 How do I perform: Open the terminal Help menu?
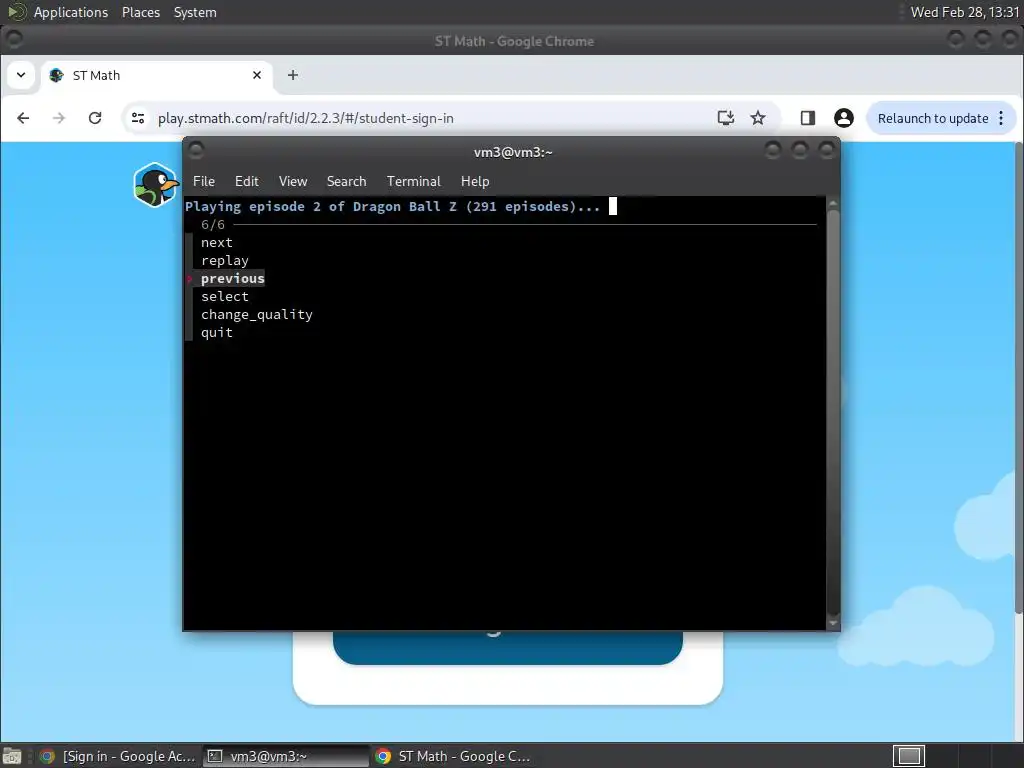[475, 182]
